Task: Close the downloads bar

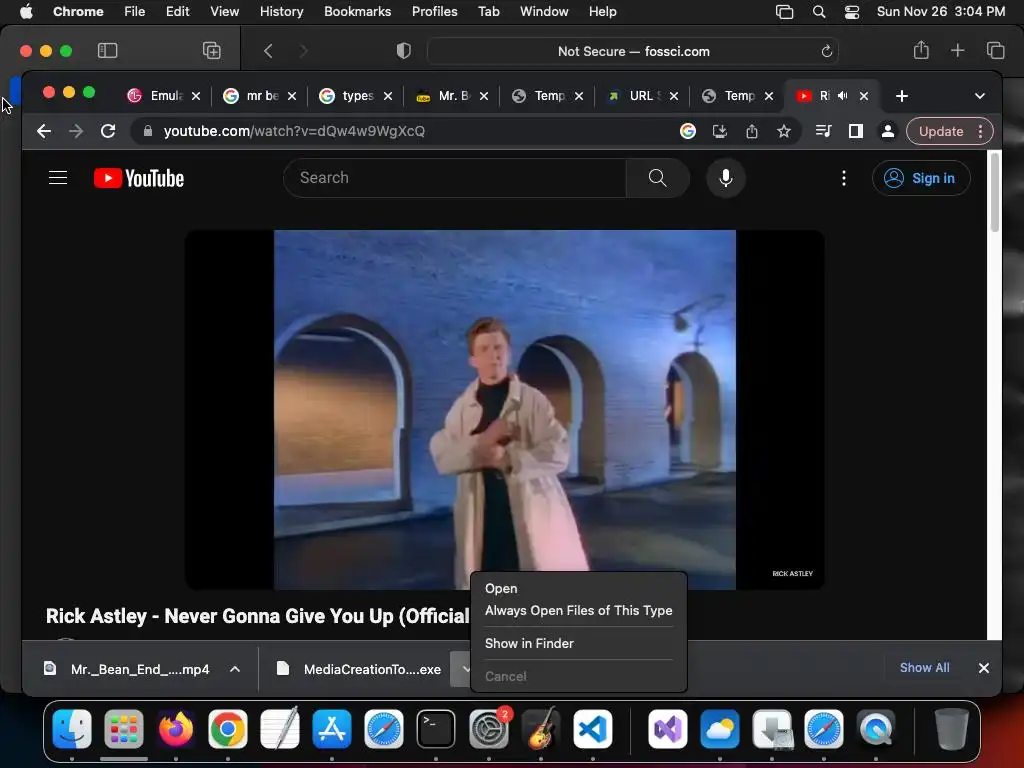Action: click(984, 668)
